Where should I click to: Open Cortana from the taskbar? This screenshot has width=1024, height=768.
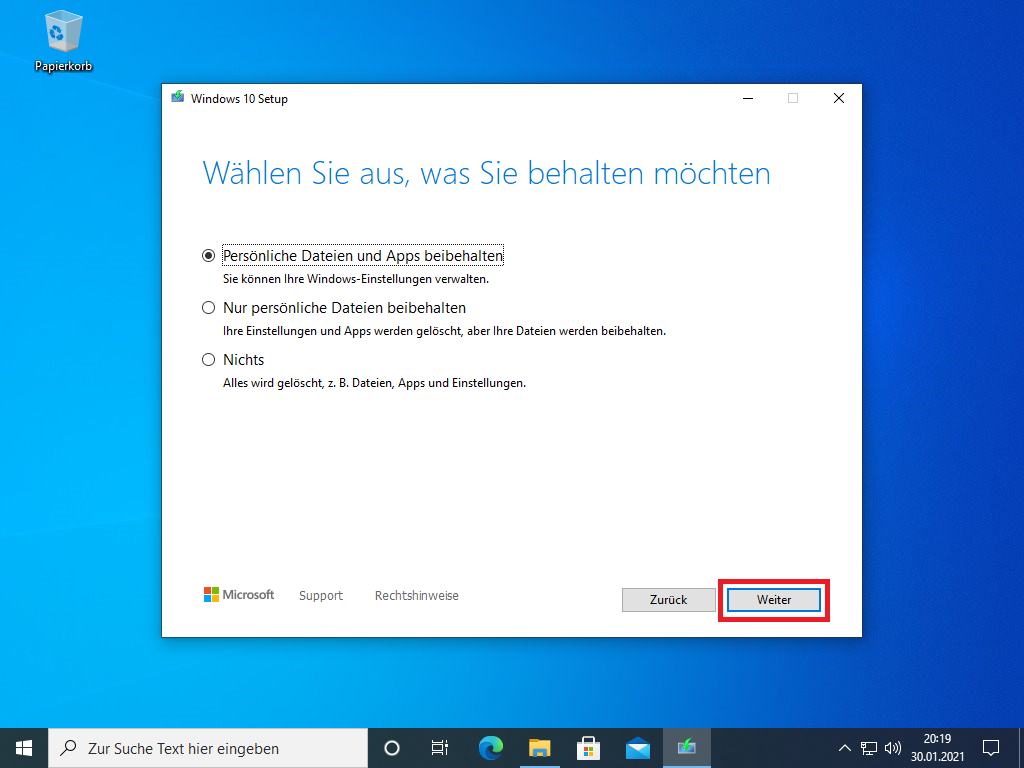click(392, 748)
